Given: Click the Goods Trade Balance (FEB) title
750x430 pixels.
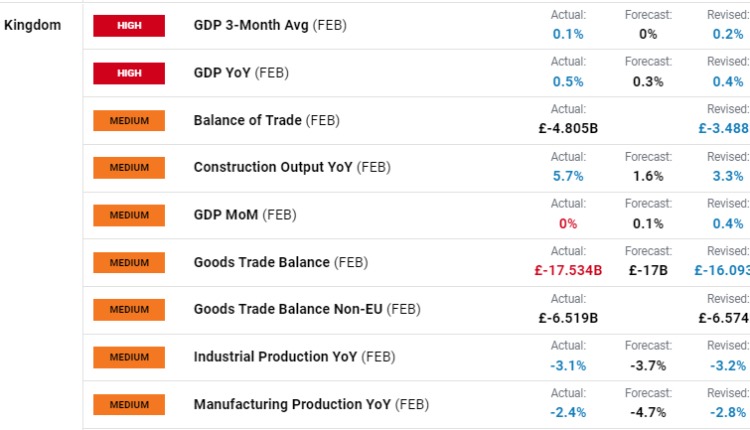Looking at the screenshot, I should pos(280,263).
